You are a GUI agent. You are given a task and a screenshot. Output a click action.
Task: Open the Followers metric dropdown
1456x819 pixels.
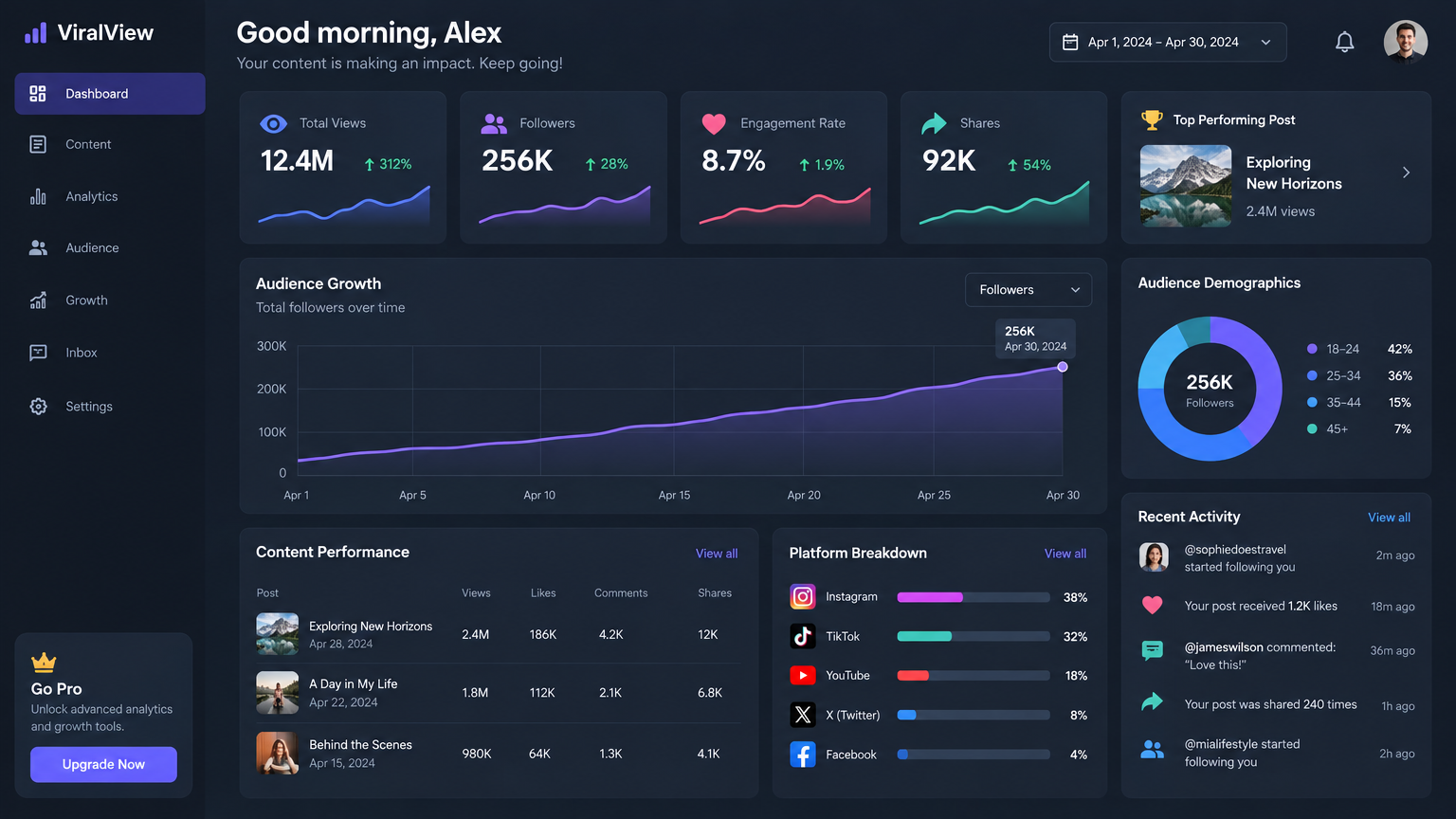pos(1028,290)
